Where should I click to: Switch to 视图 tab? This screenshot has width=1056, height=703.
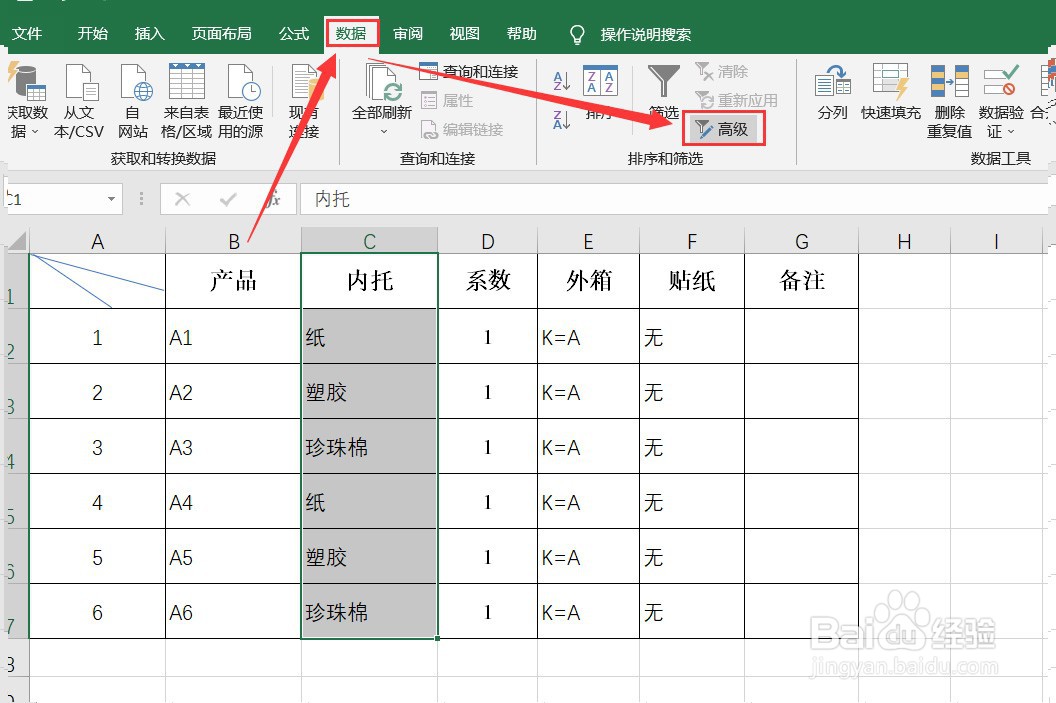[464, 34]
